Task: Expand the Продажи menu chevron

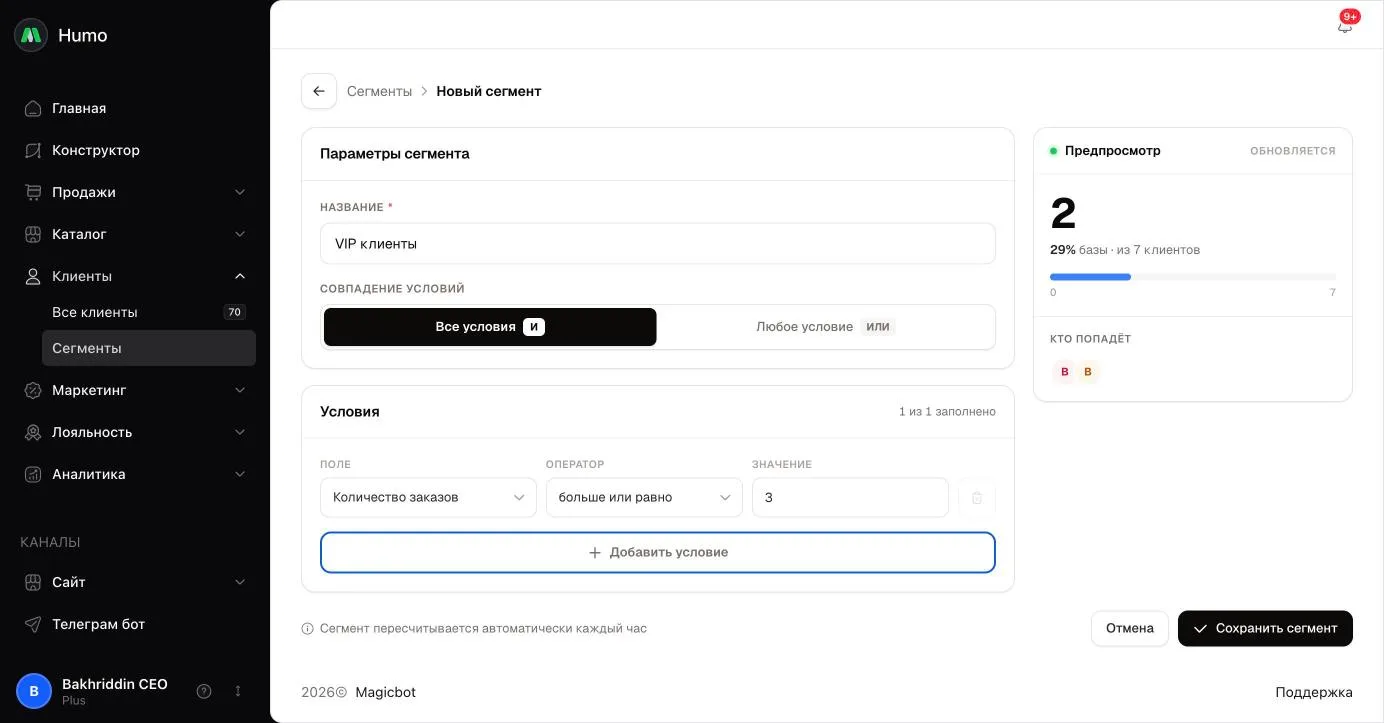Action: tap(240, 192)
